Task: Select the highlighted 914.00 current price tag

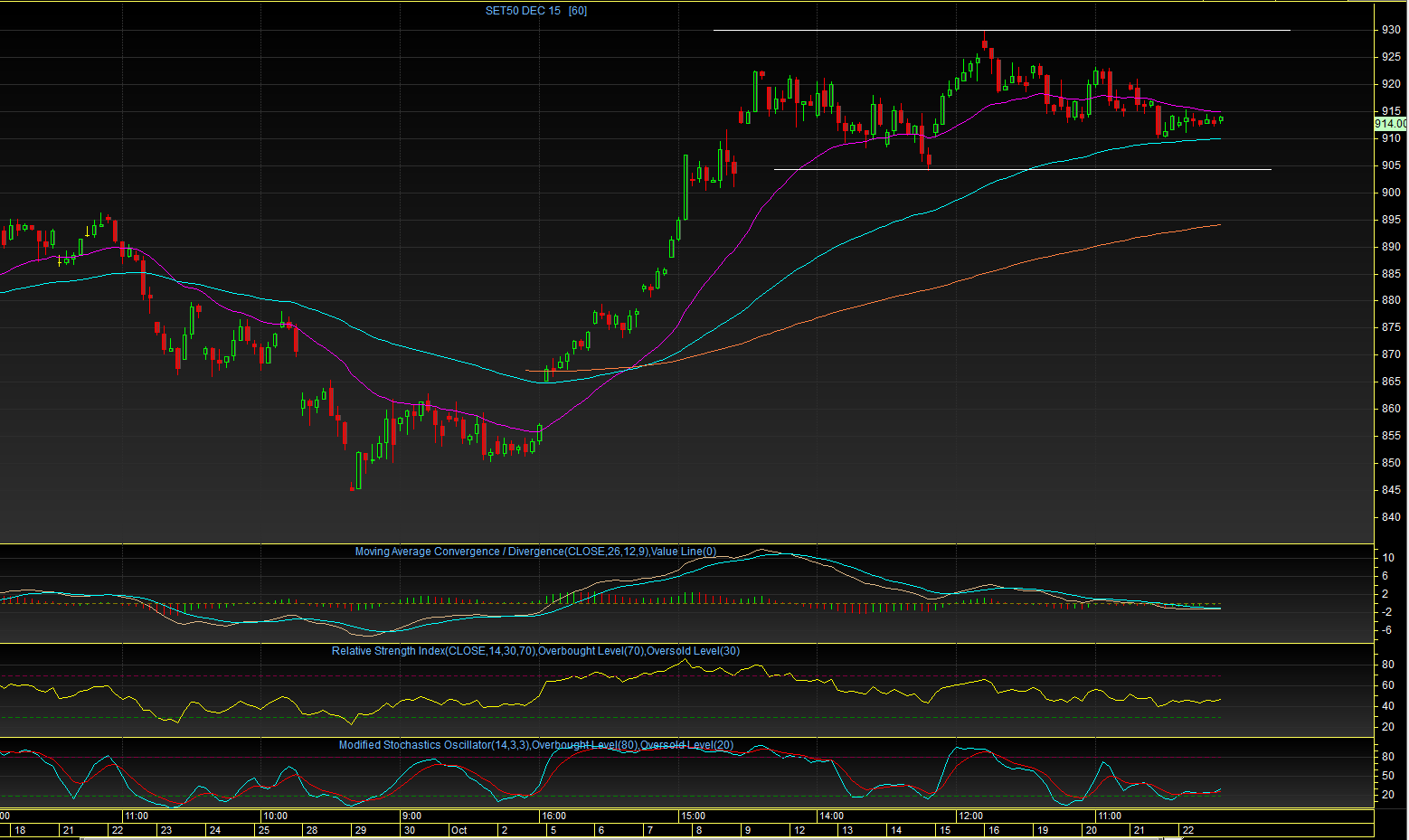Action: [x=1391, y=124]
